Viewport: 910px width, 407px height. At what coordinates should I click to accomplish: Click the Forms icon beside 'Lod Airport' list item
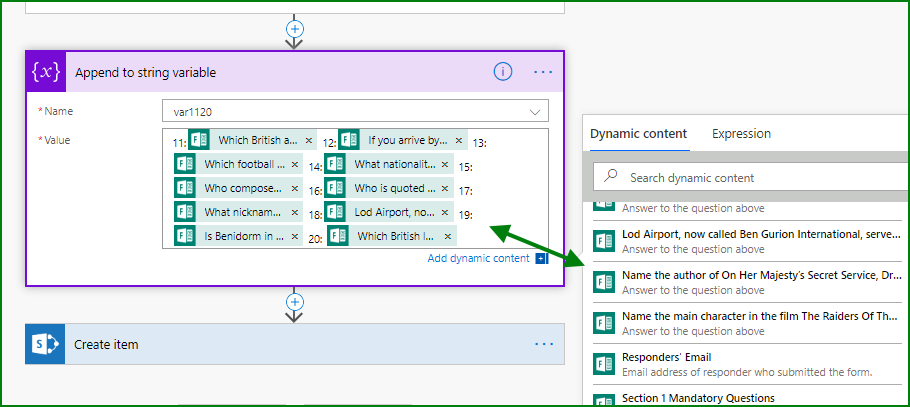[604, 241]
